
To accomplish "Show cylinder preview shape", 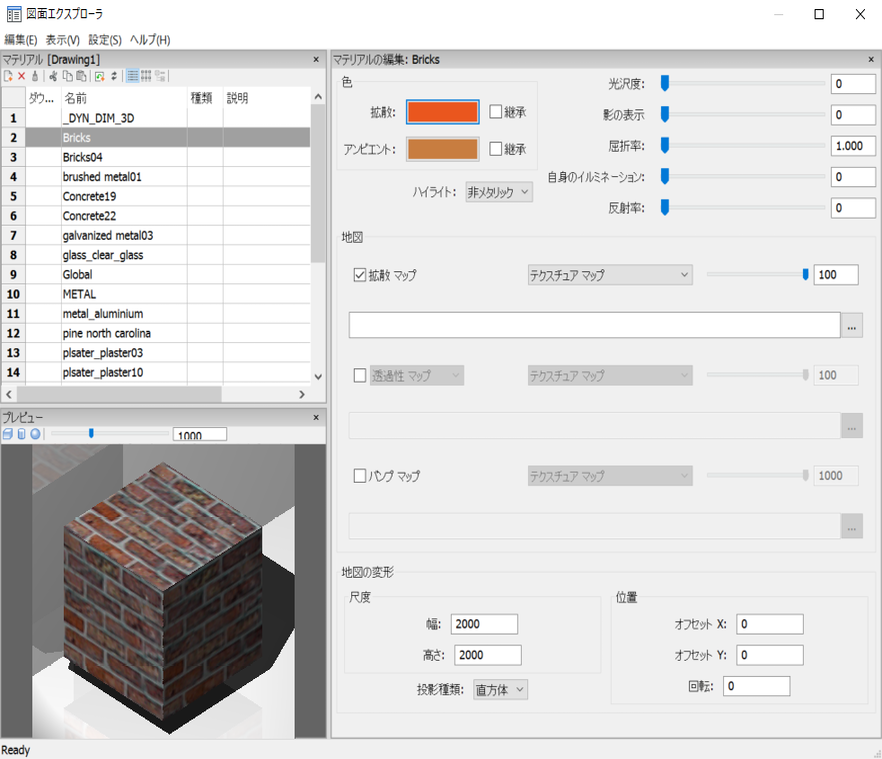I will pos(21,434).
